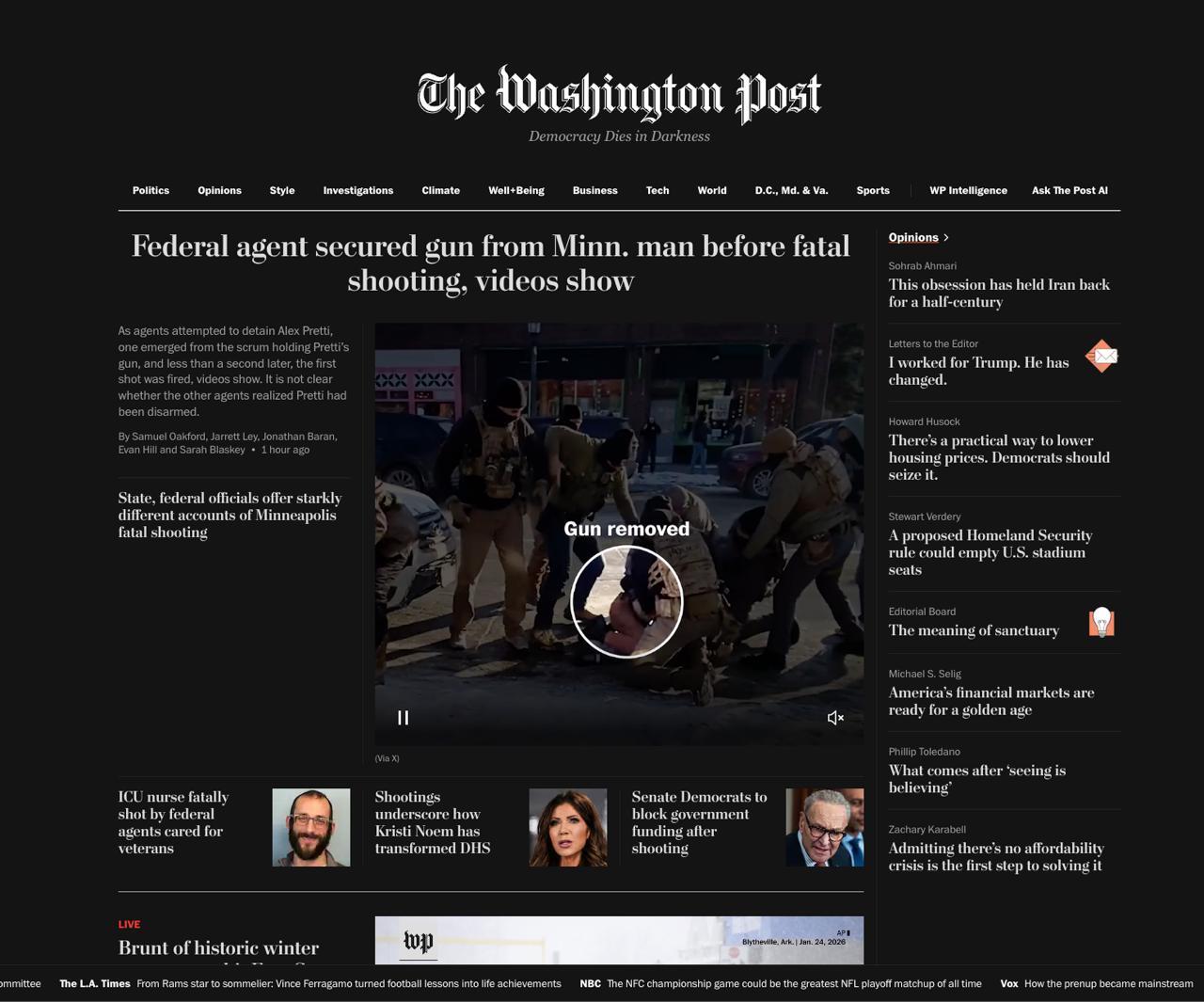Click the circular 'Gun removed' video highlight
The height and width of the screenshot is (1002, 1204).
click(626, 601)
